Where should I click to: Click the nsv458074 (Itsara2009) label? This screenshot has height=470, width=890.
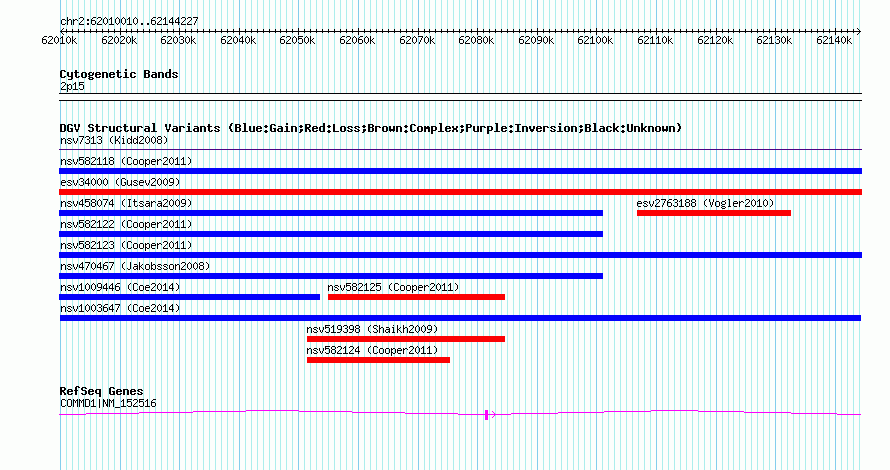coord(126,203)
